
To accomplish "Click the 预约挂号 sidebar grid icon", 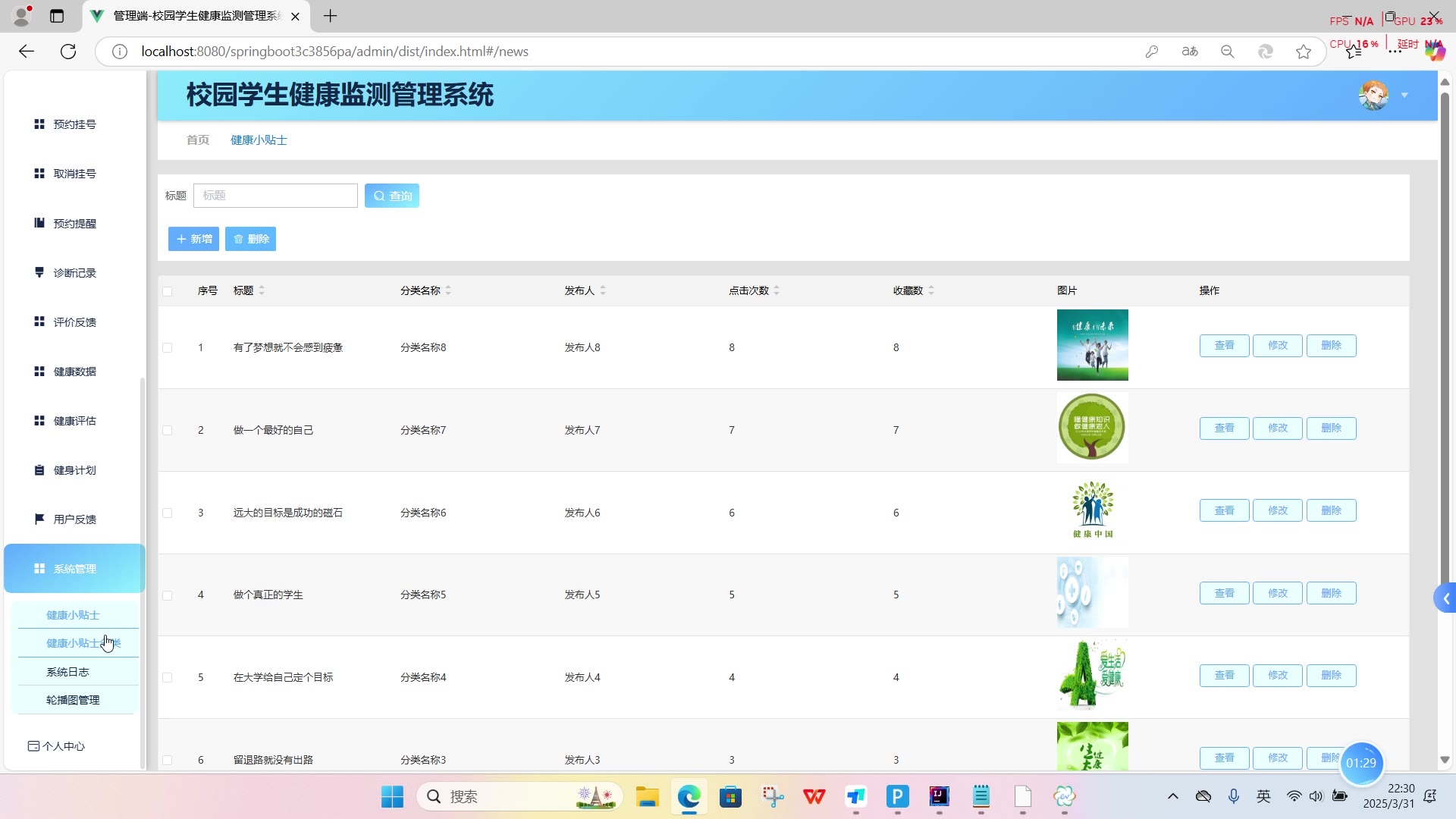I will [x=39, y=124].
